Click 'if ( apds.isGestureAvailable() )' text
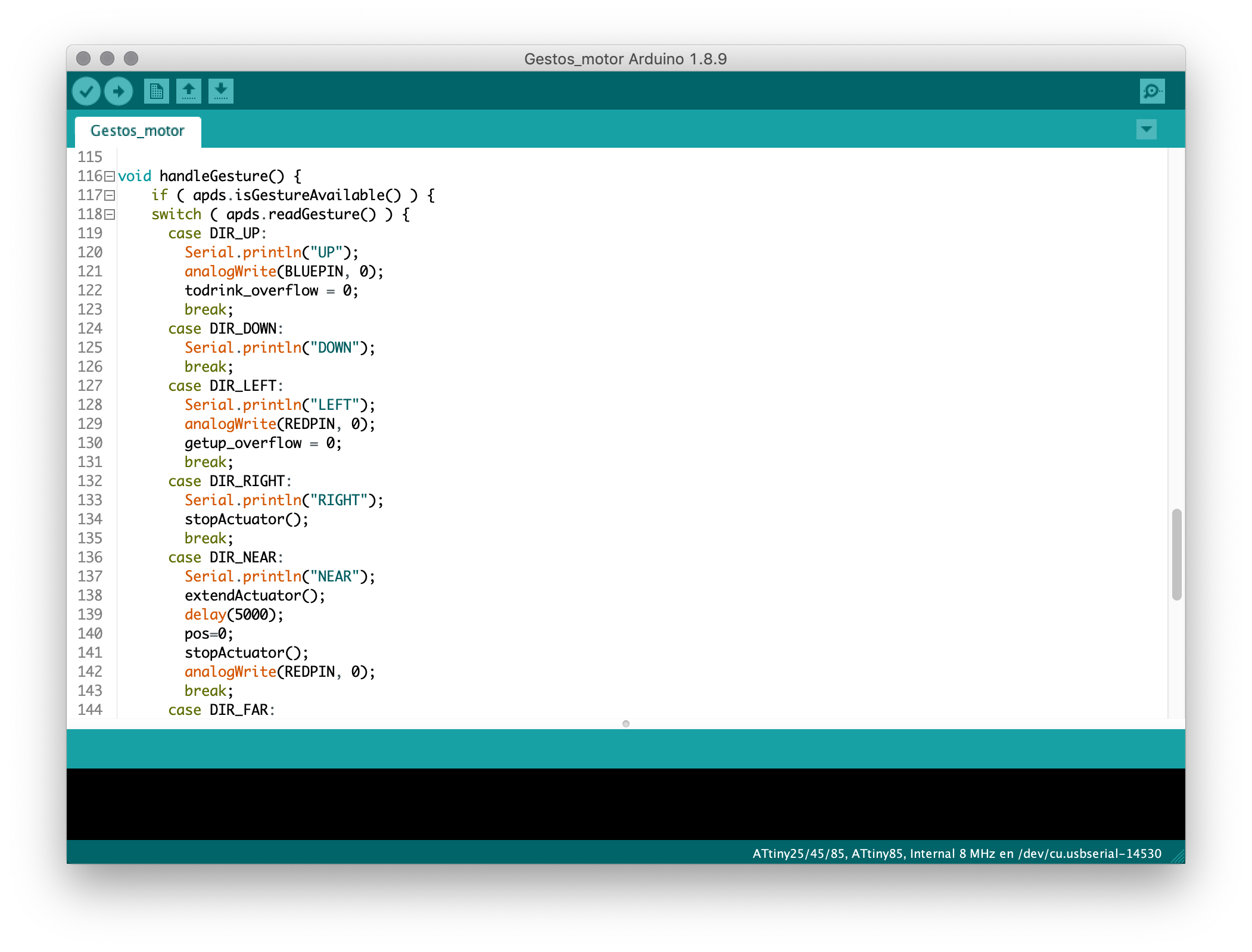Image resolution: width=1252 pixels, height=952 pixels. (285, 195)
